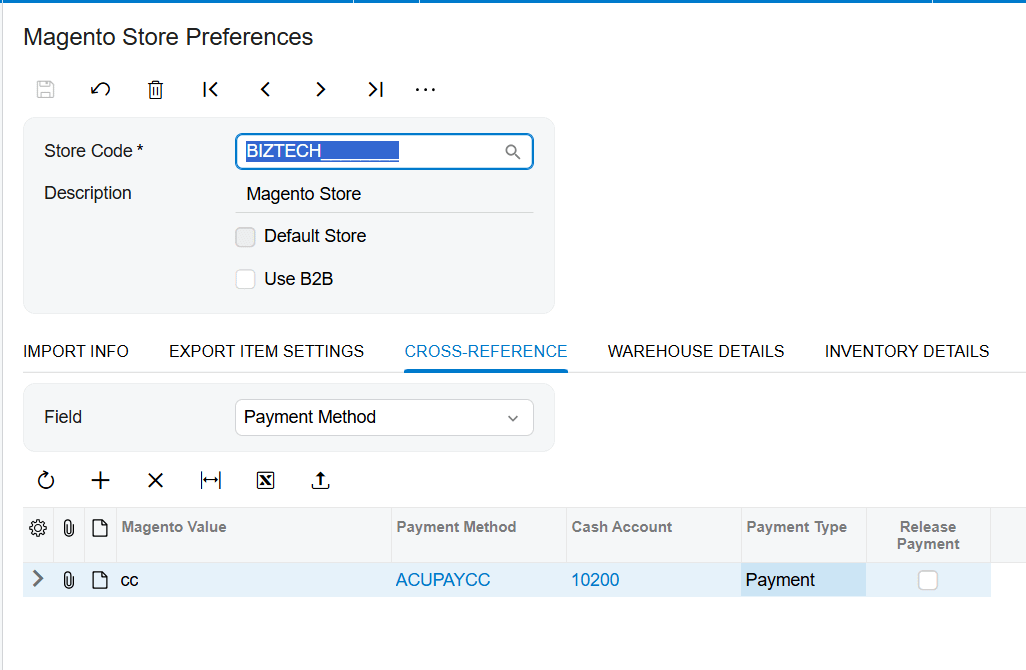Image resolution: width=1026 pixels, height=670 pixels.
Task: Toggle the Default Store checkbox
Action: coord(245,237)
